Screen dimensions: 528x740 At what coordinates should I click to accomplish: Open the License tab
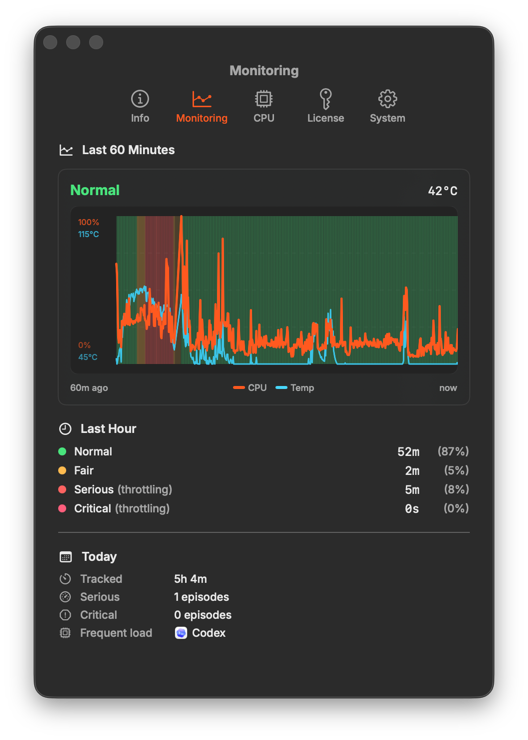click(325, 106)
